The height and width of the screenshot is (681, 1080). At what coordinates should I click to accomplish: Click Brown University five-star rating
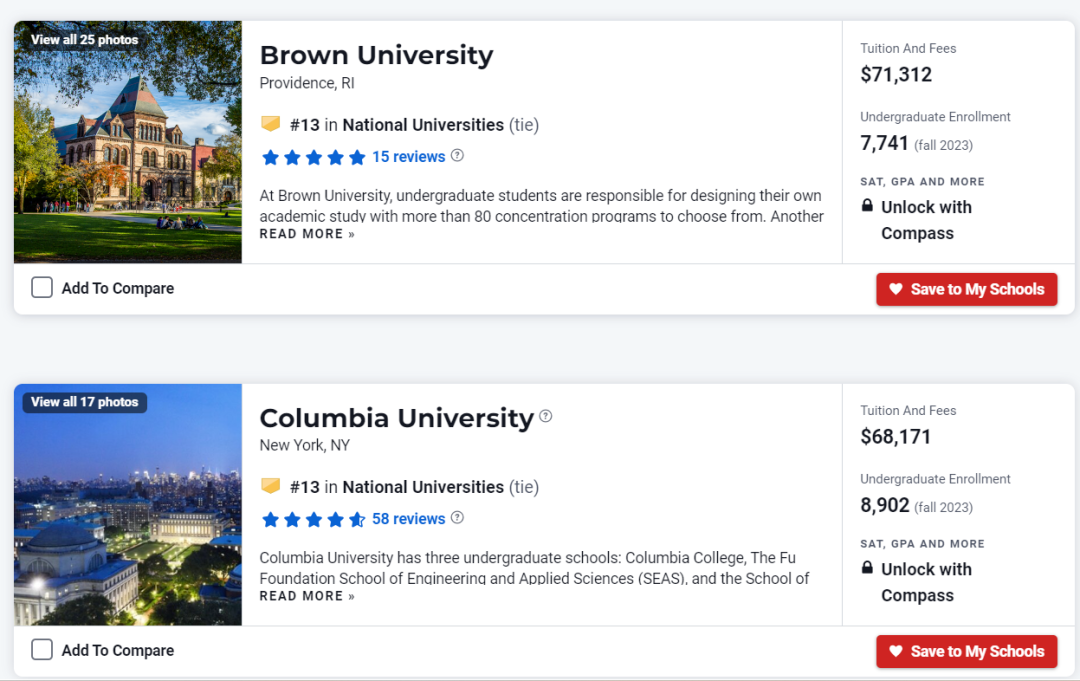pos(313,157)
